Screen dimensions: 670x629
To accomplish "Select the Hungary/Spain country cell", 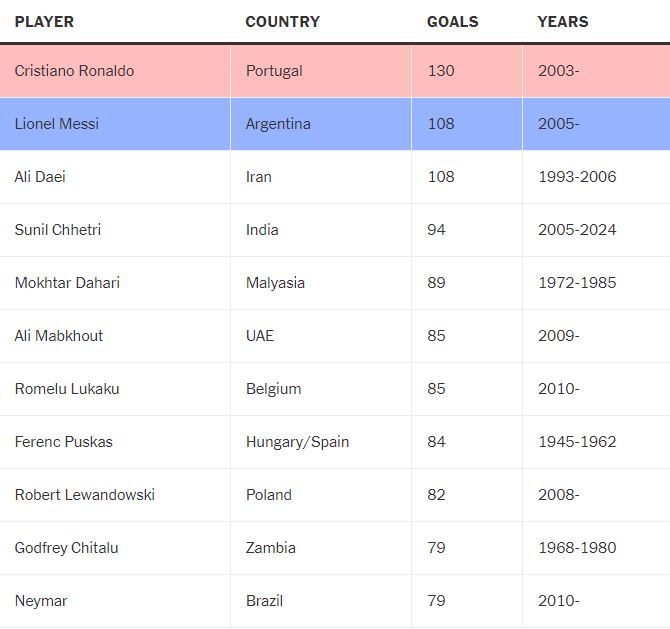I will [x=297, y=442].
